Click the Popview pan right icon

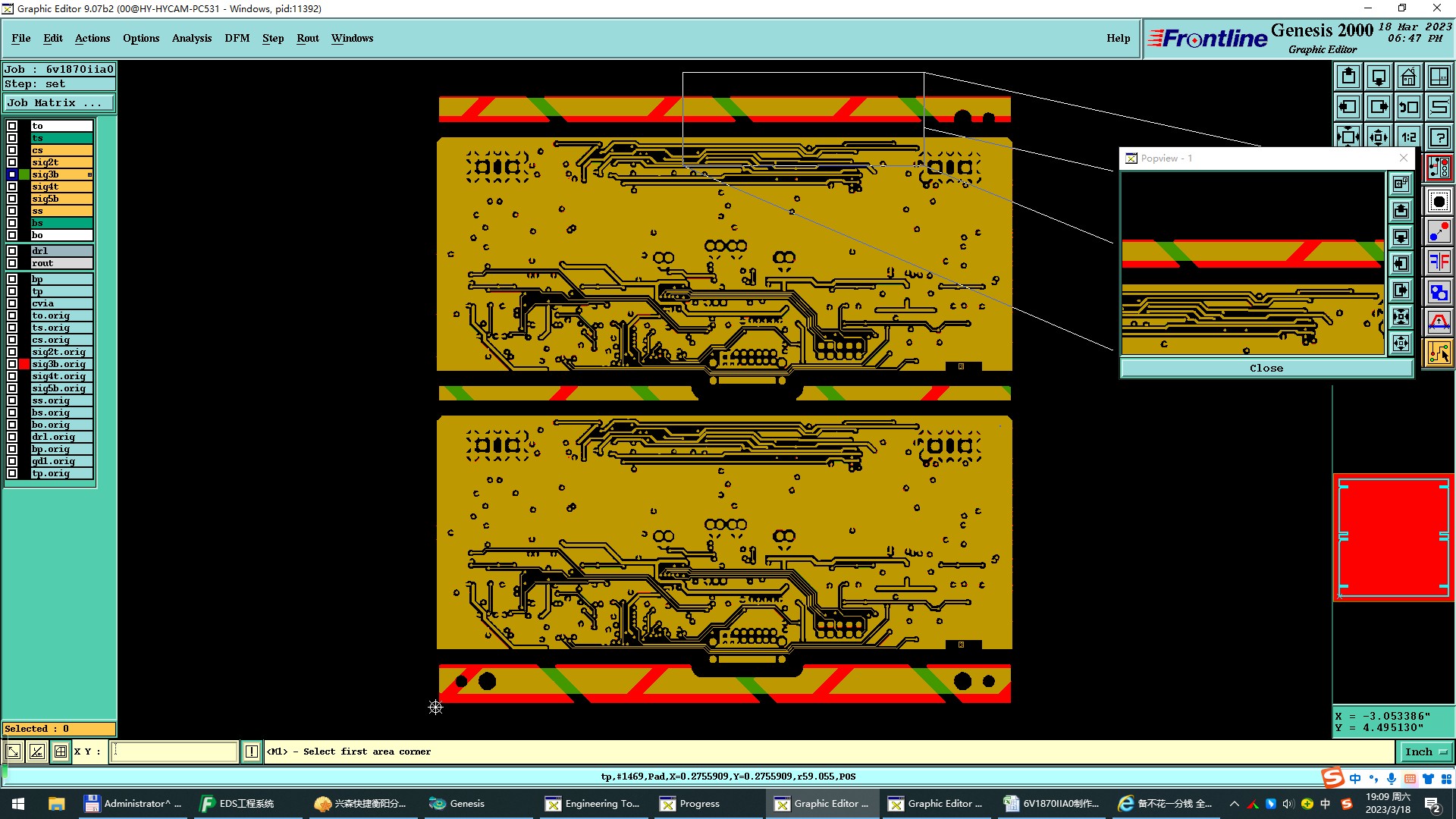click(x=1401, y=290)
